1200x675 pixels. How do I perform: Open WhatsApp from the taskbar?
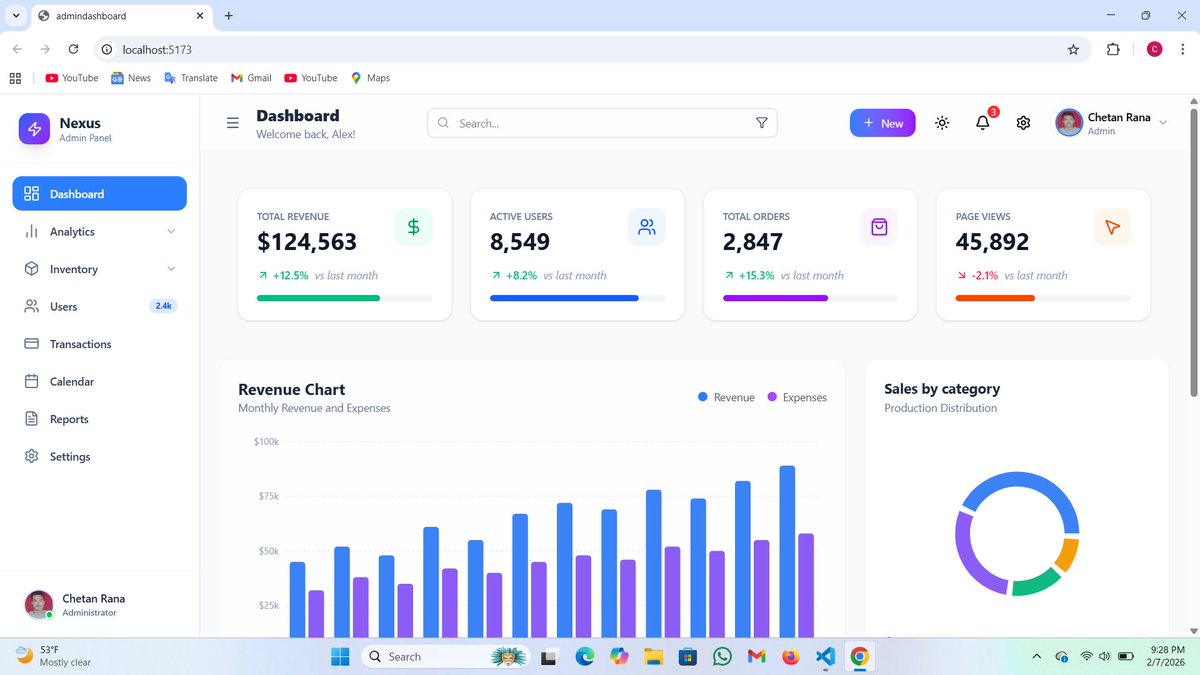(722, 657)
